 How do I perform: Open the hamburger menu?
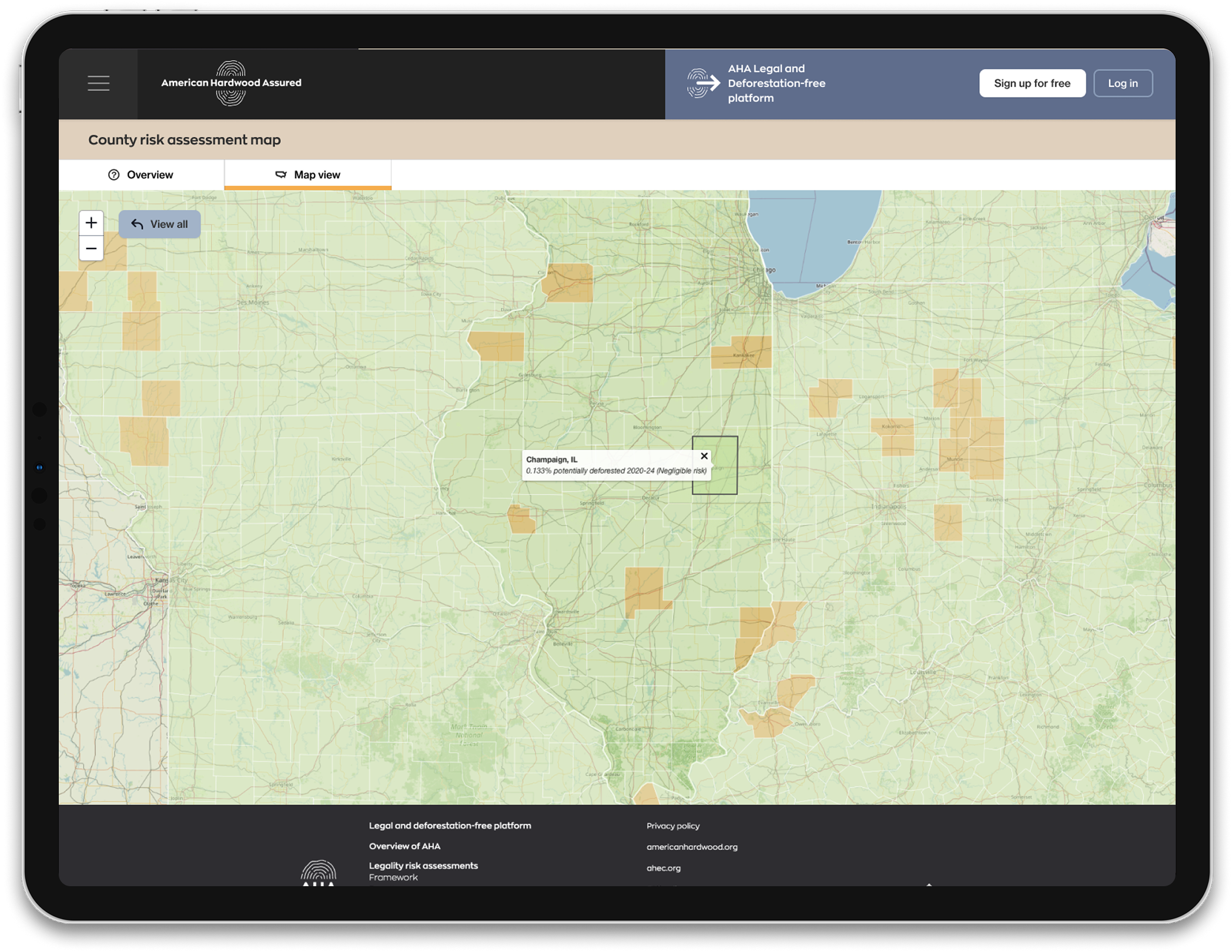point(98,83)
